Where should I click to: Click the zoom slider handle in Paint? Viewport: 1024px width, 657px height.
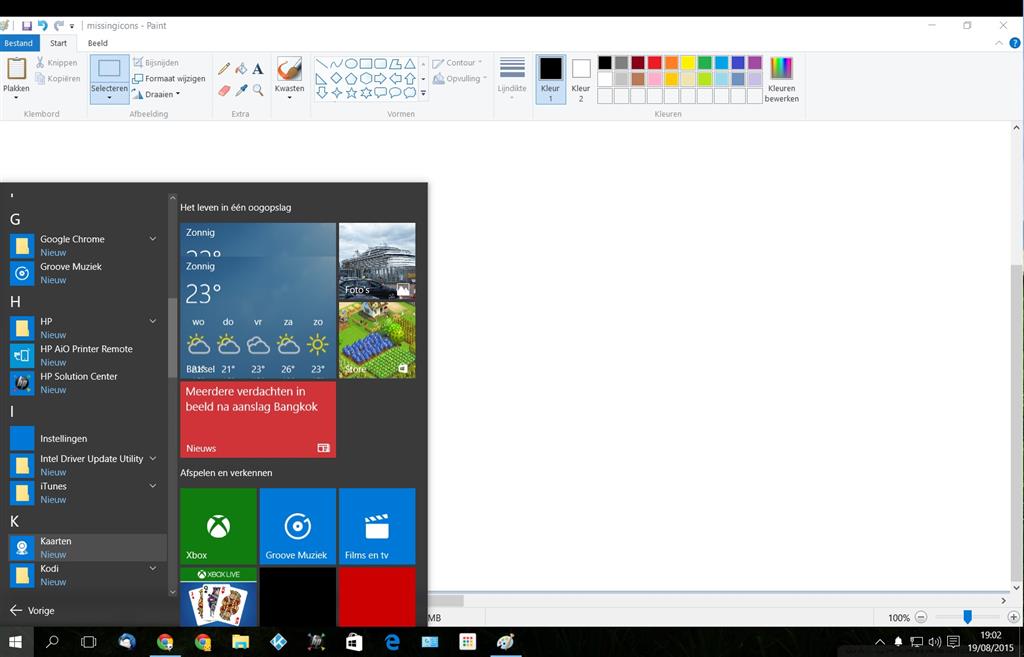pyautogui.click(x=967, y=617)
